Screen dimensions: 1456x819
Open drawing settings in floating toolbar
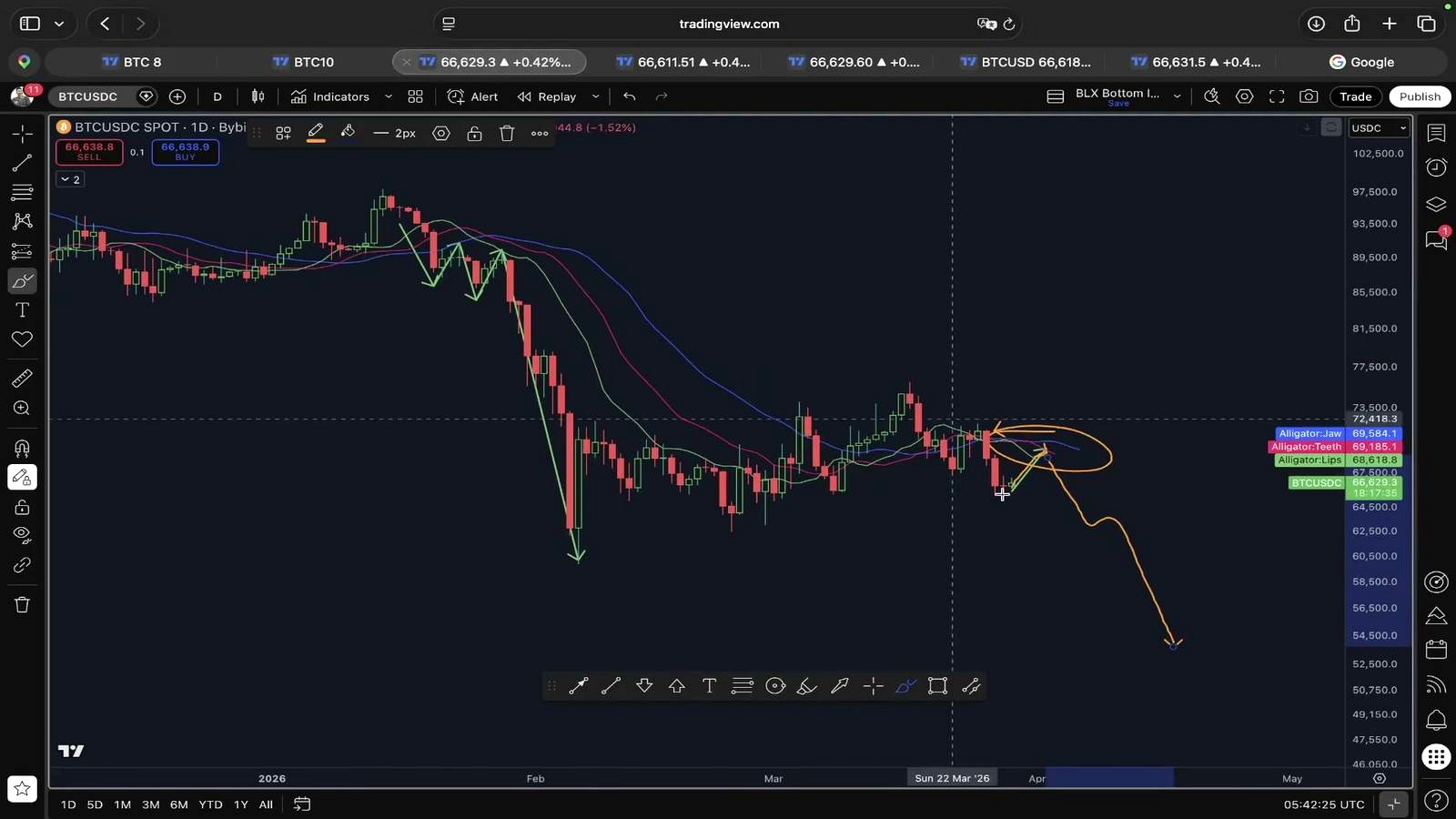pos(441,134)
